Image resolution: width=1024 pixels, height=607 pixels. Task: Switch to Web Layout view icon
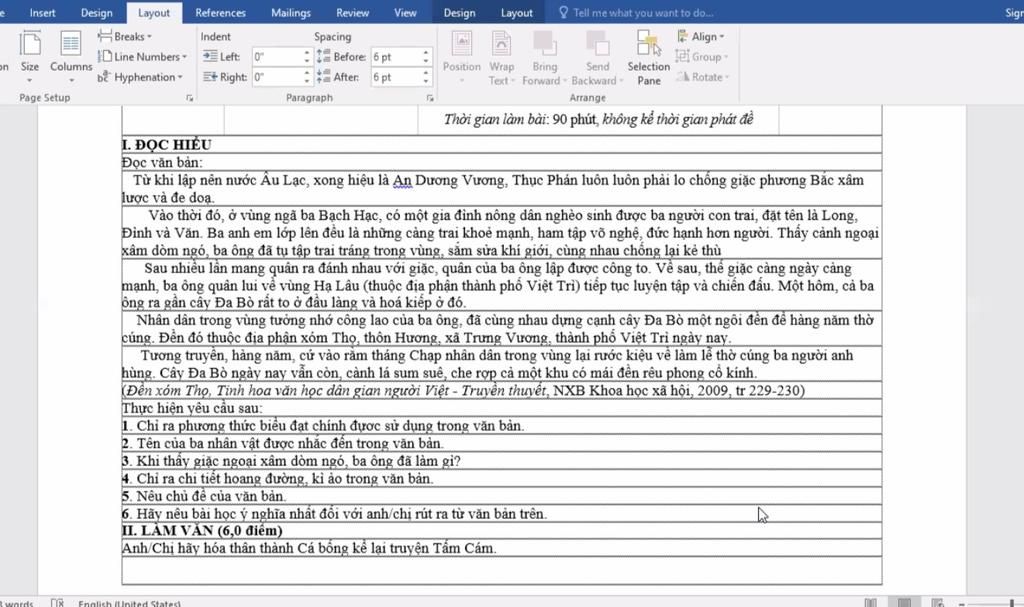938,603
